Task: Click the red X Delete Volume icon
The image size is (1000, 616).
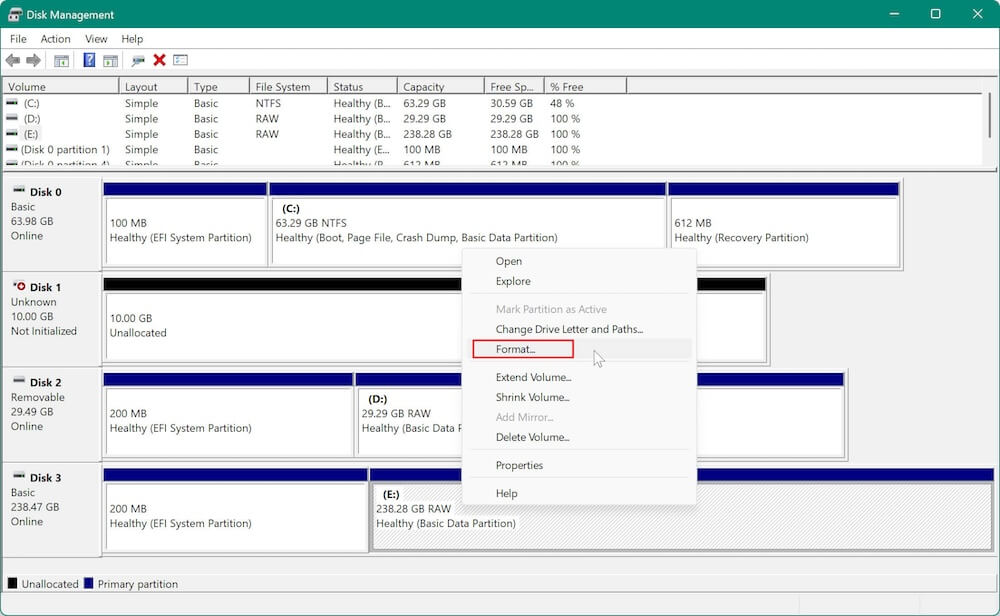Action: [159, 60]
